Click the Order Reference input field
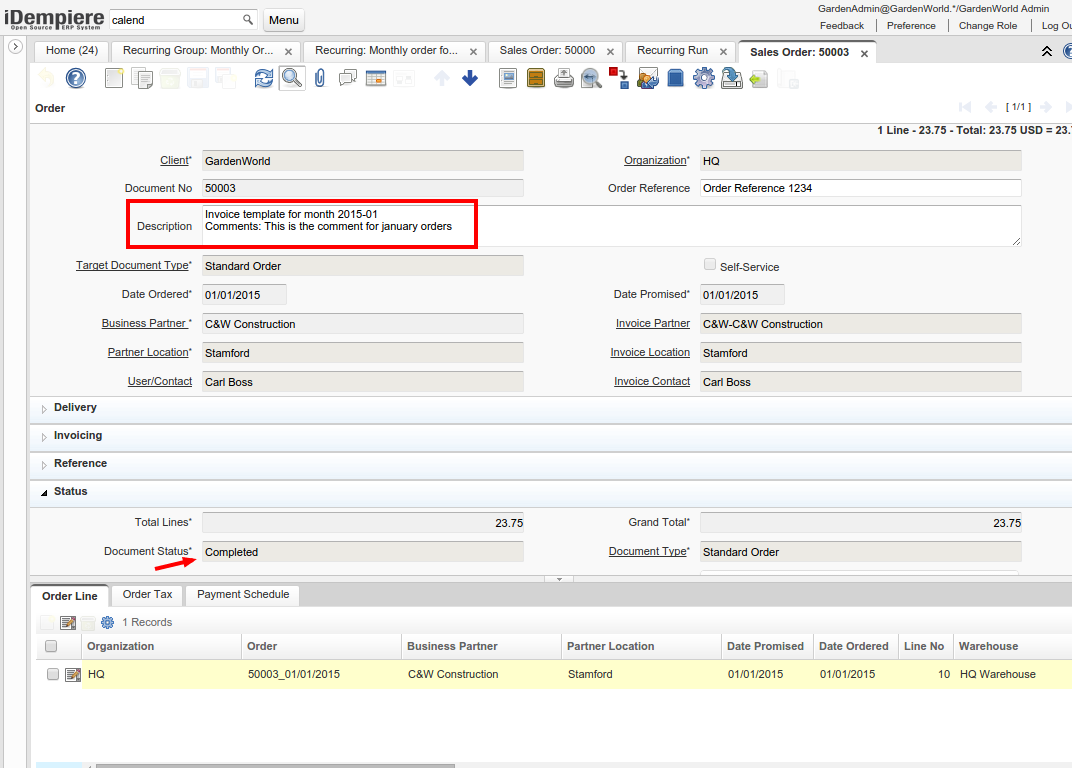Image resolution: width=1072 pixels, height=768 pixels. 860,188
